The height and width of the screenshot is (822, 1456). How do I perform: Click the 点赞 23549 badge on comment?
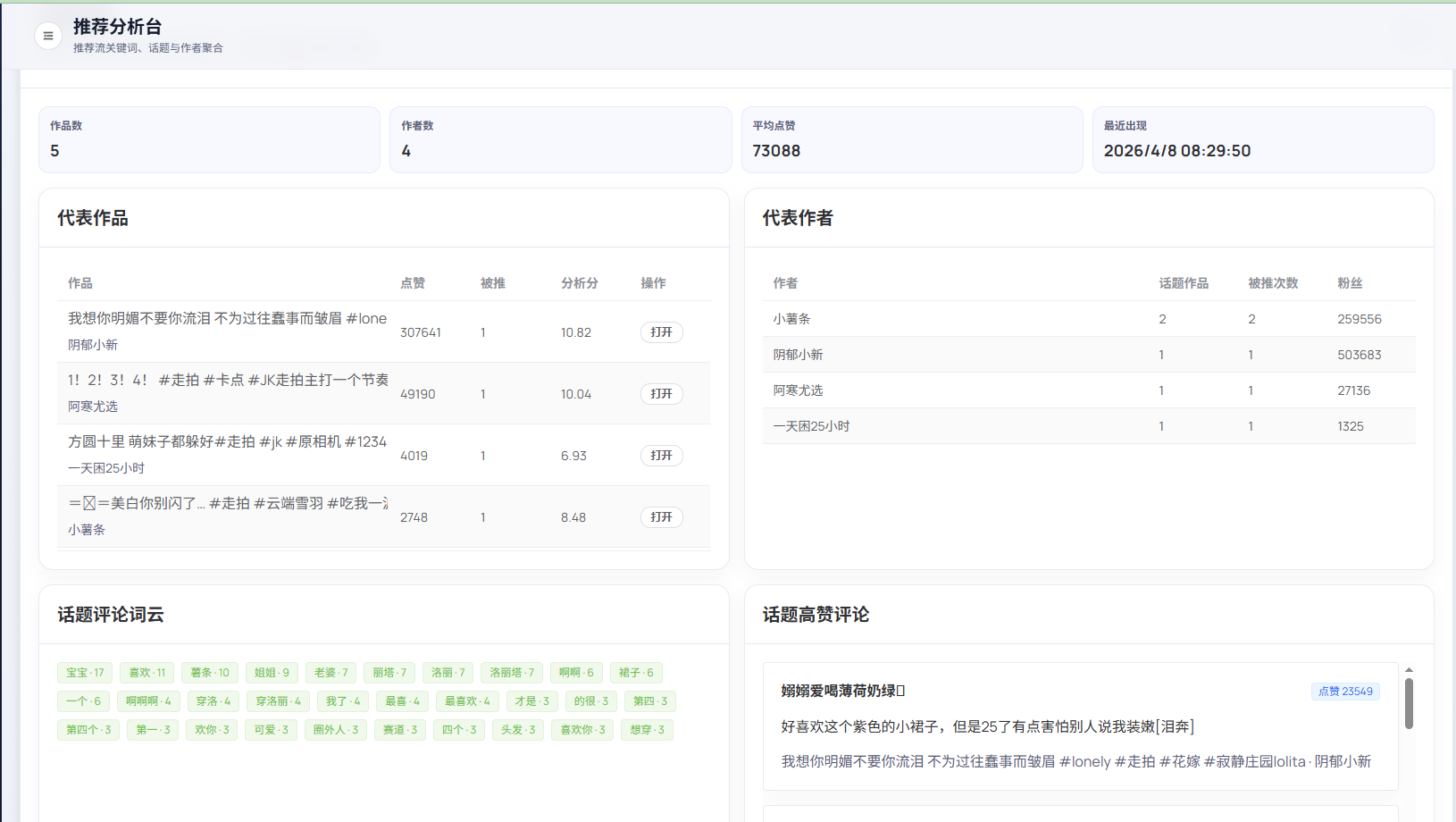coord(1345,692)
